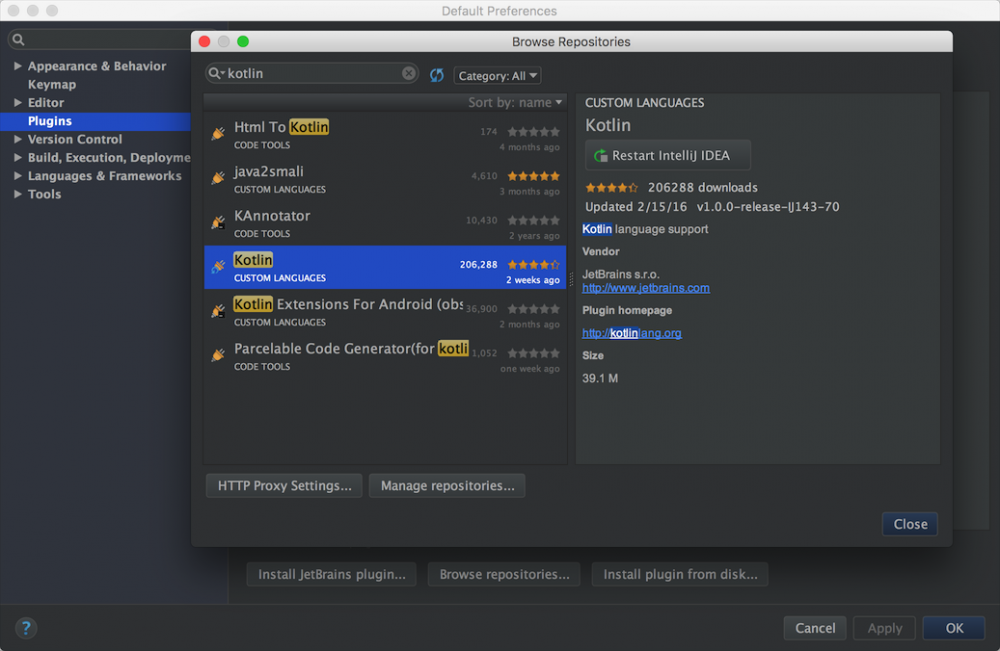Open the Sort by: name dropdown
1000x651 pixels.
515,103
